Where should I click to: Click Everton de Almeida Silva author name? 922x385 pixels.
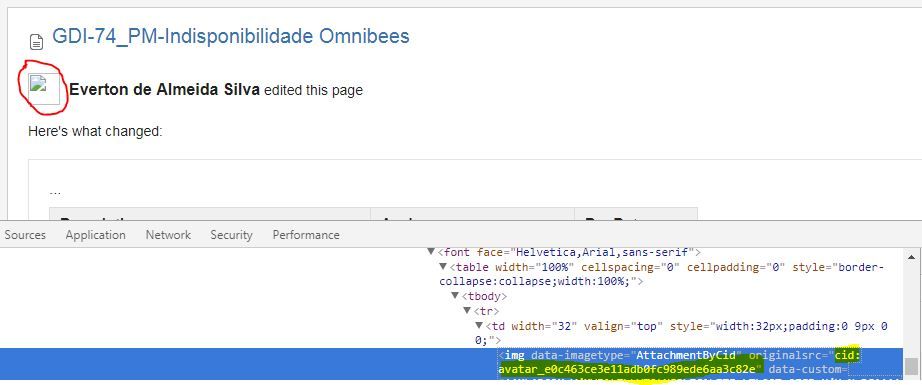point(165,90)
